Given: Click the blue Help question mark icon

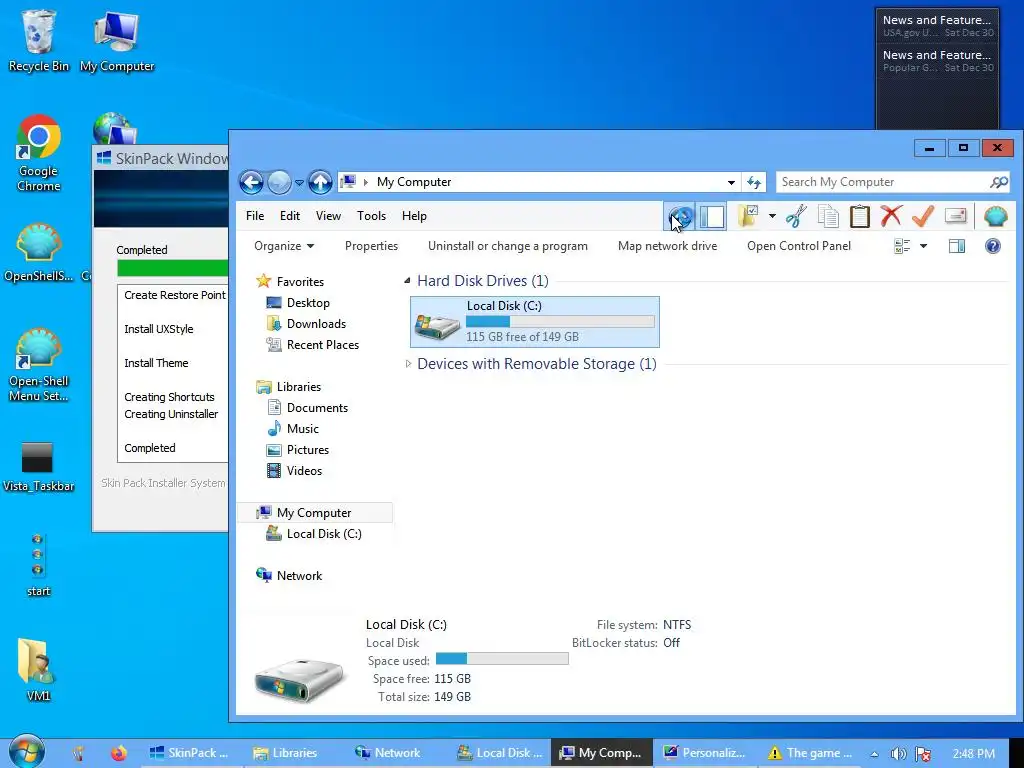Looking at the screenshot, I should pos(993,246).
